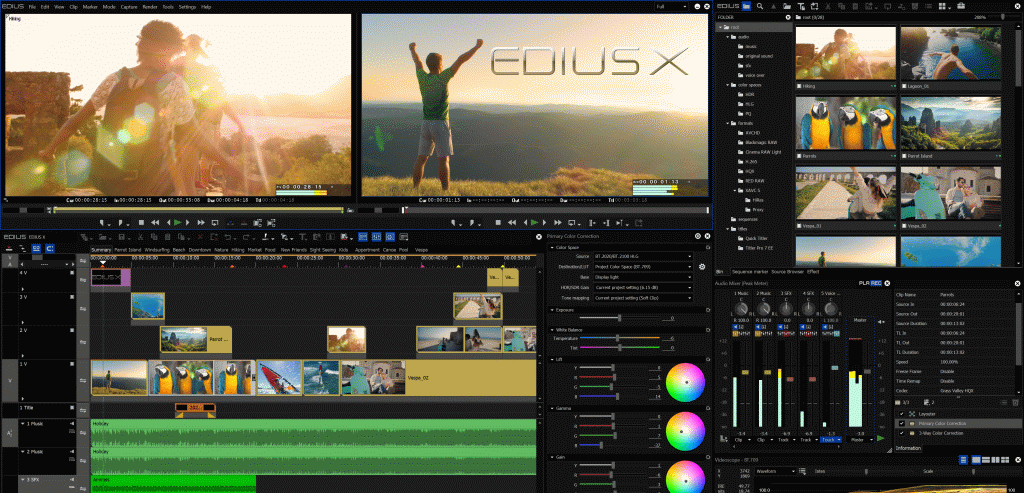
Task: Switch to the Windsurfing sequence tab
Action: click(157, 249)
